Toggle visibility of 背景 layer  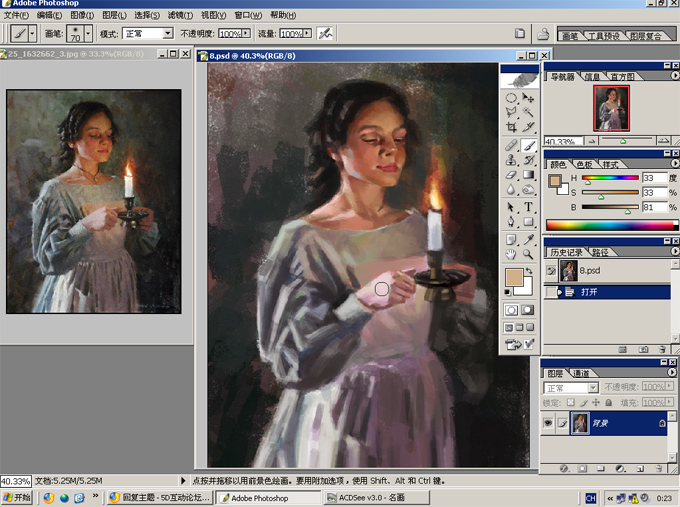(548, 423)
